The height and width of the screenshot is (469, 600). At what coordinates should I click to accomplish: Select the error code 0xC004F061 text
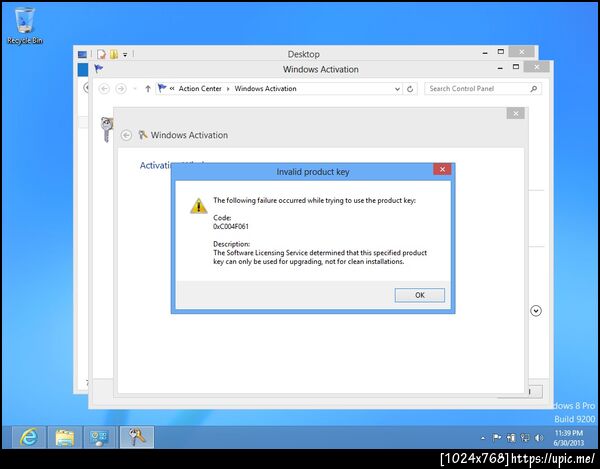pyautogui.click(x=231, y=226)
